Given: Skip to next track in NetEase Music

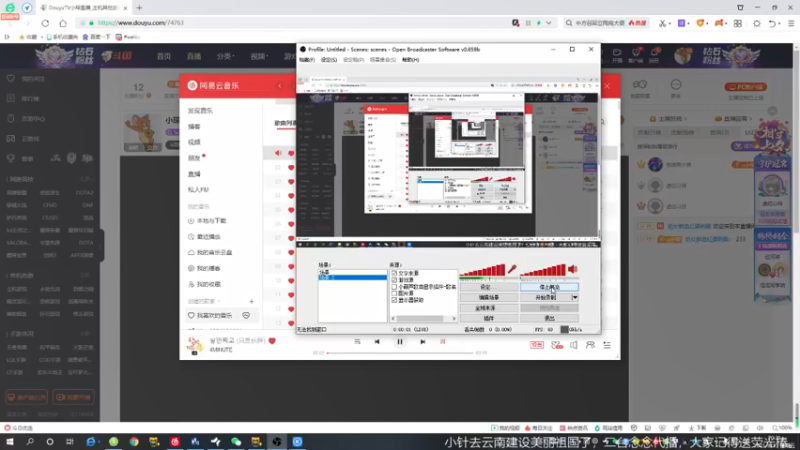Looking at the screenshot, I should [x=422, y=342].
